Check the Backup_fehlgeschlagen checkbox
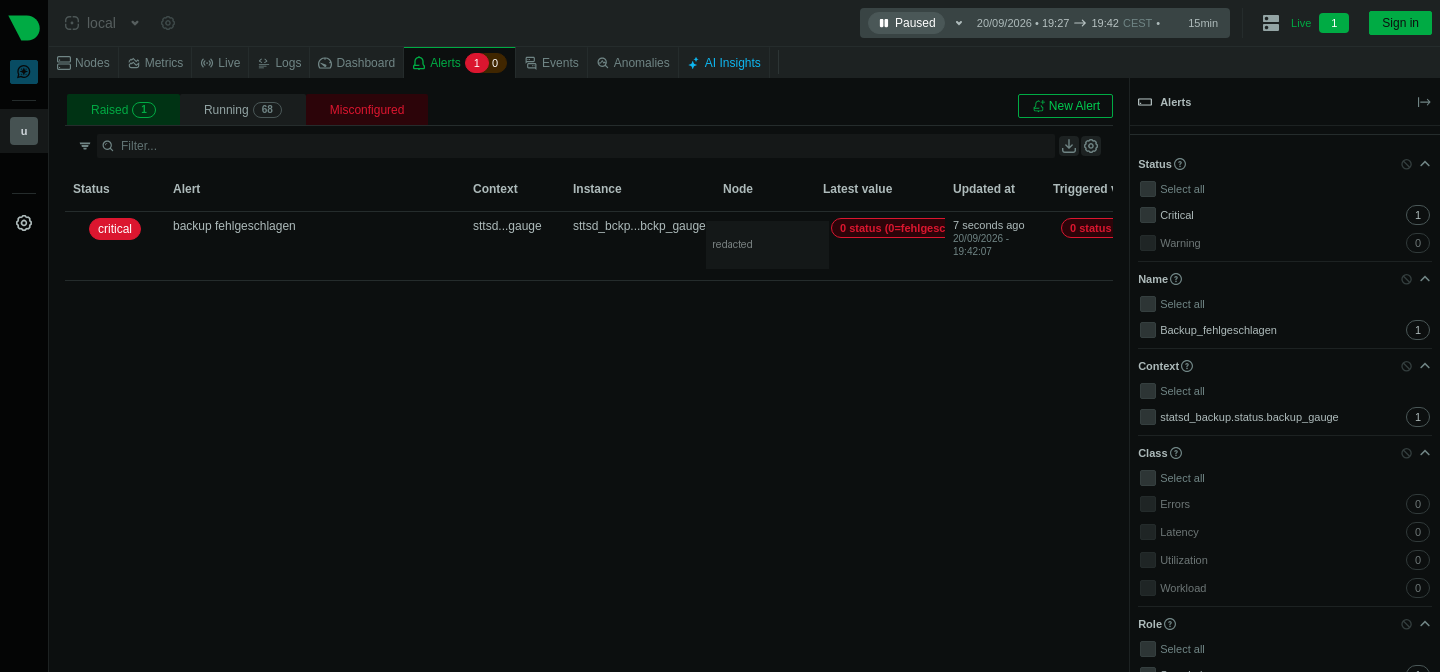 pyautogui.click(x=1148, y=330)
